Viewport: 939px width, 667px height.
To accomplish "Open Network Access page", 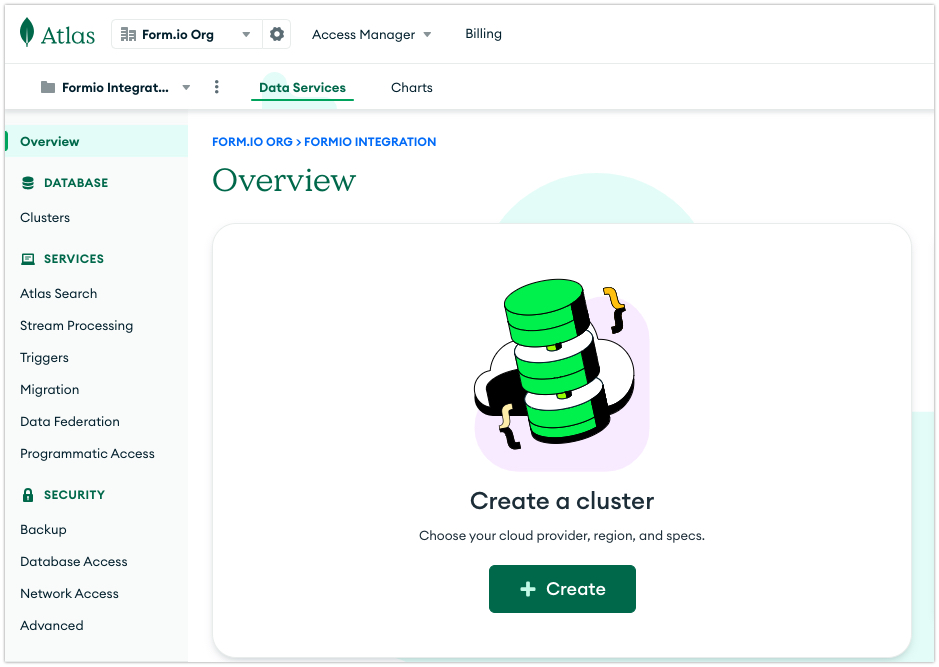I will (x=69, y=594).
